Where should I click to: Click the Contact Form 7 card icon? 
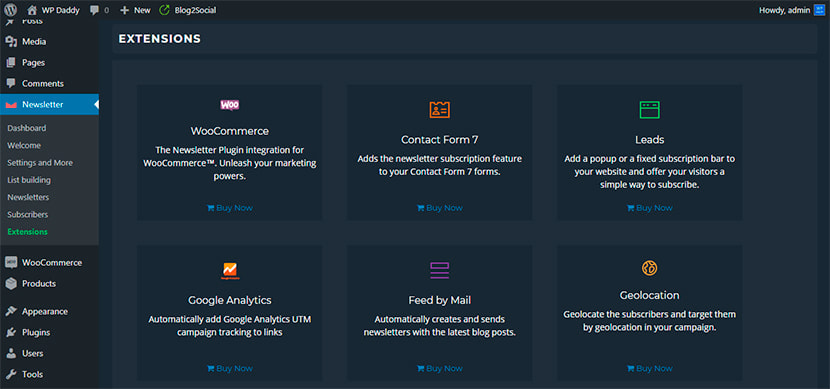pyautogui.click(x=439, y=110)
